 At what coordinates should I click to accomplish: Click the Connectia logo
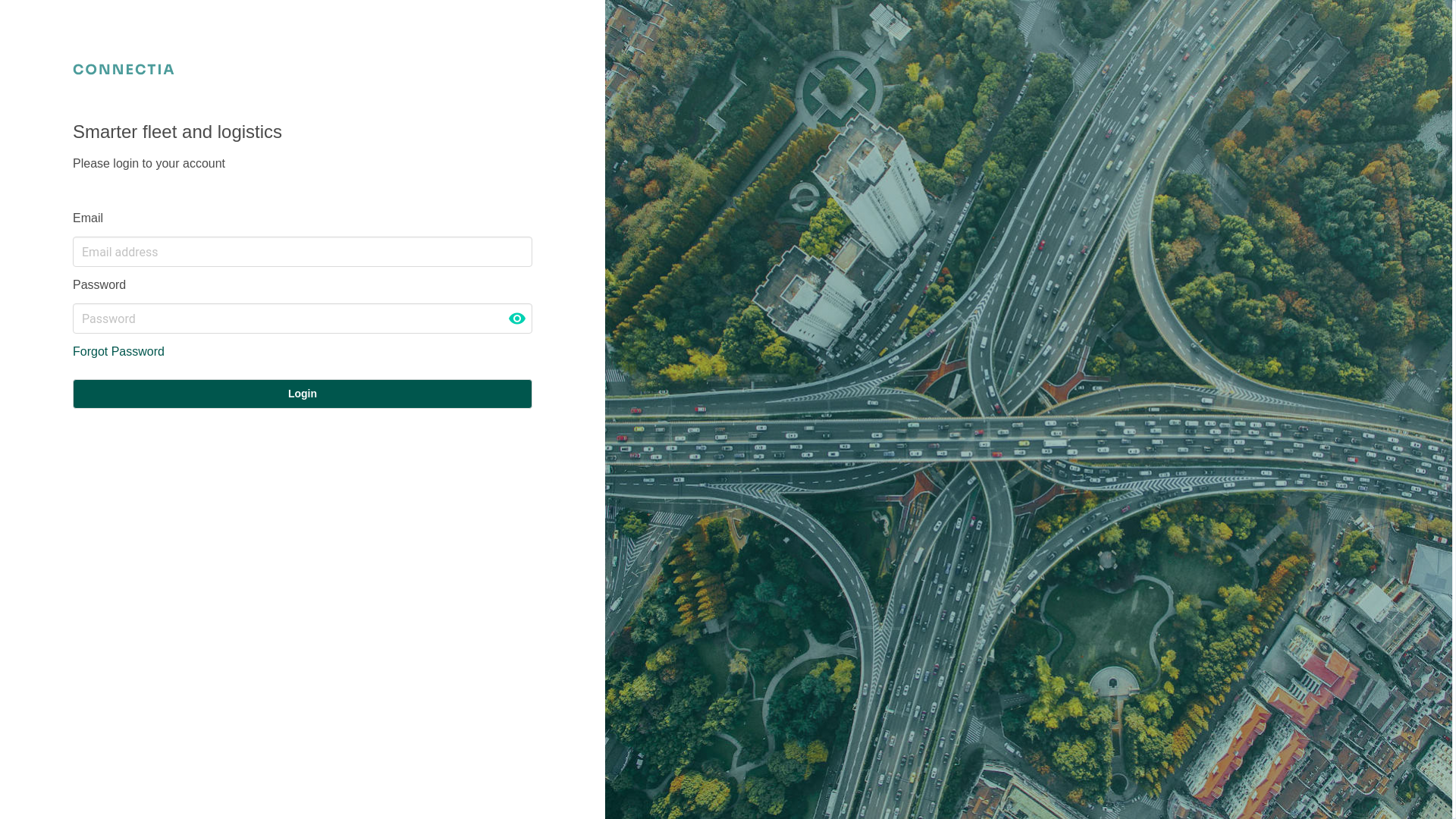pos(124,70)
